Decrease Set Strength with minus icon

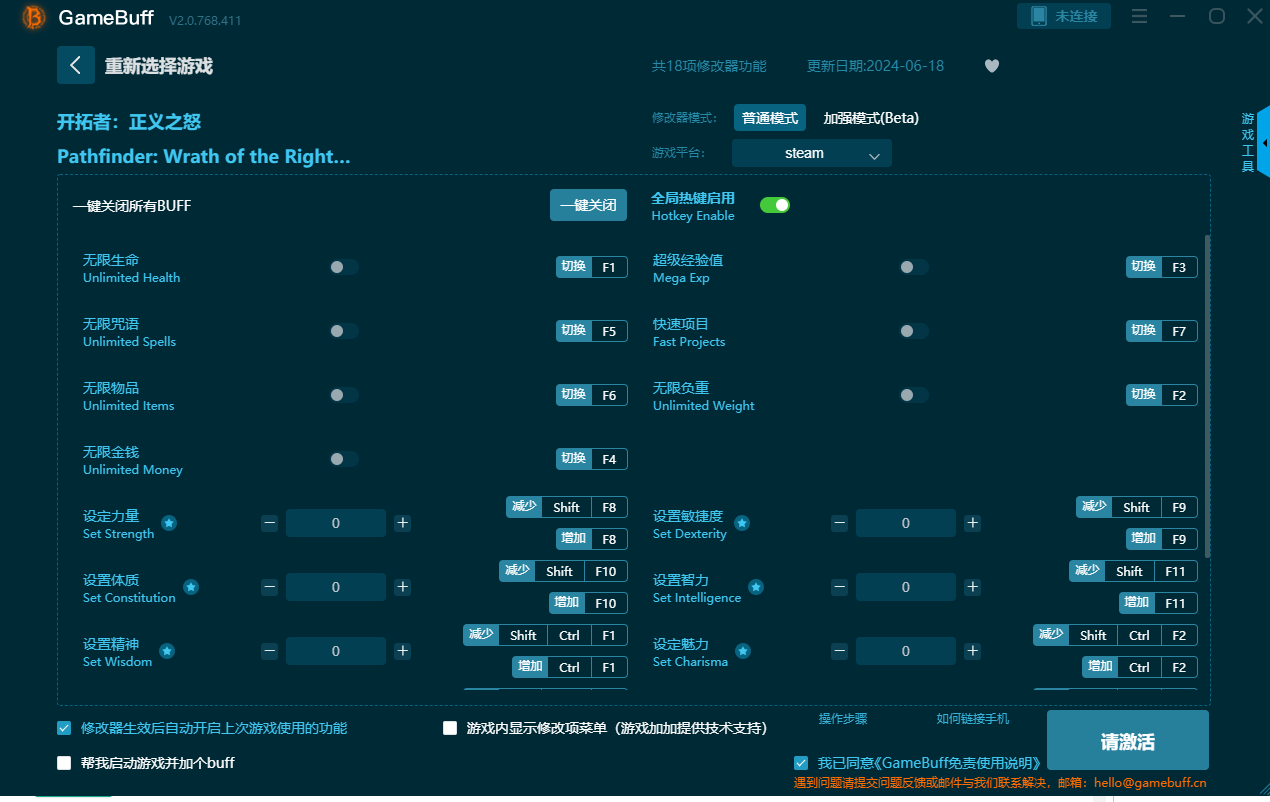(x=270, y=523)
